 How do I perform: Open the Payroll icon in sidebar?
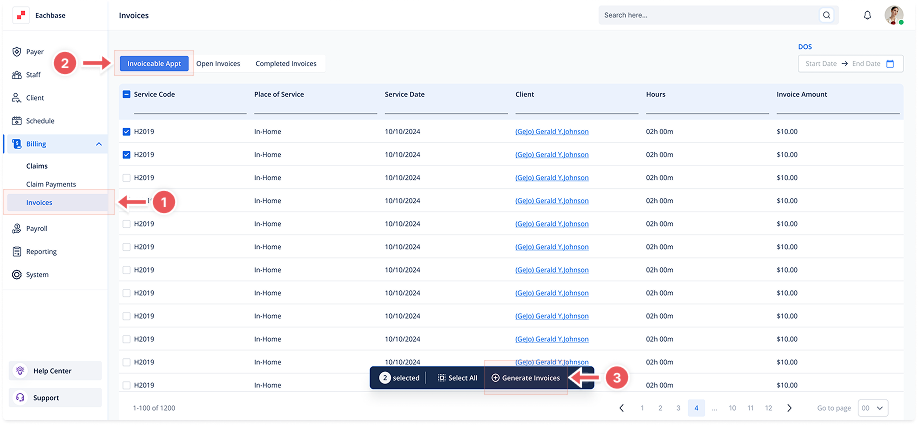17,229
